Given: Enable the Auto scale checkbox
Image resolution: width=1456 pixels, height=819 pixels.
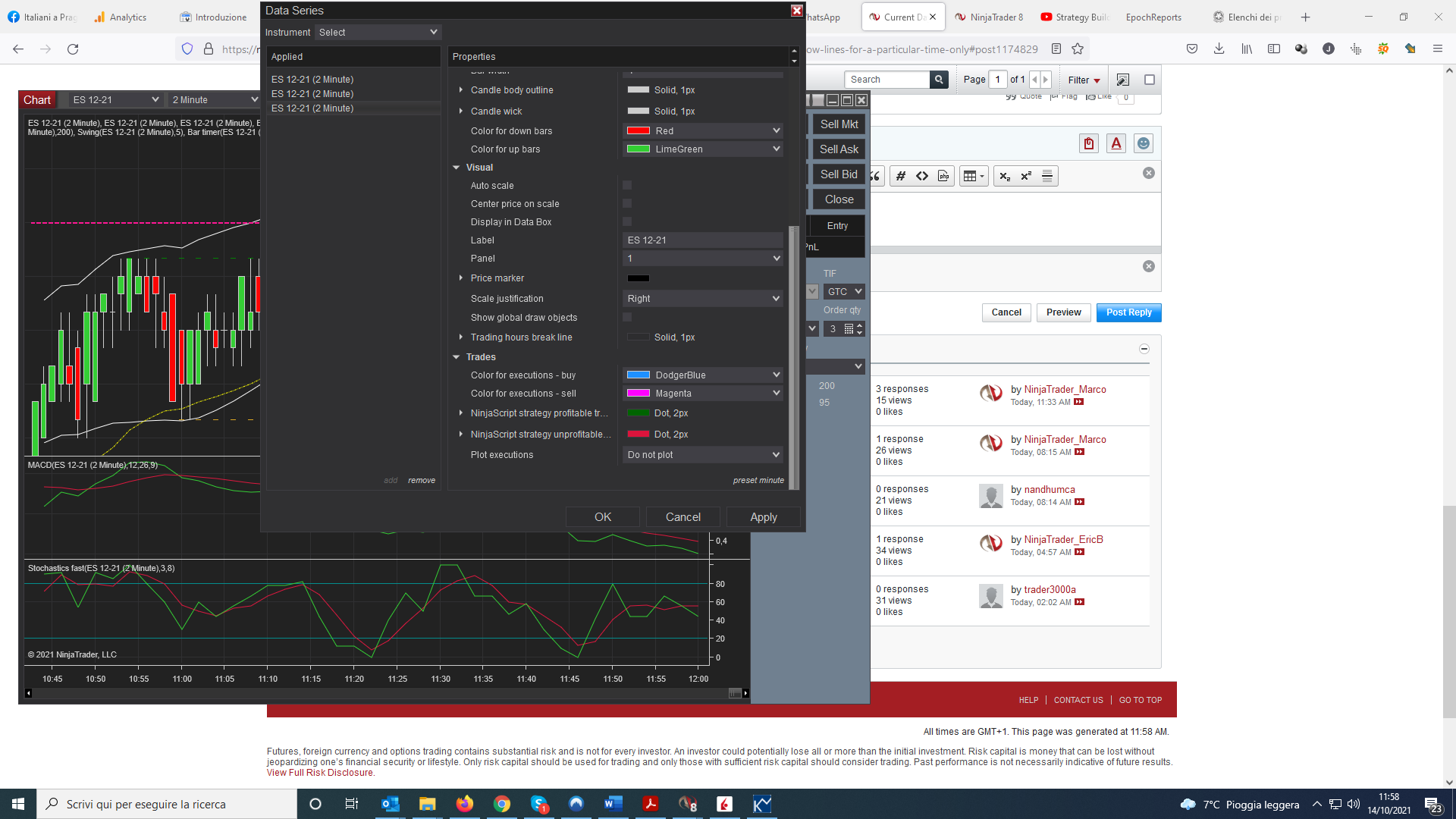Looking at the screenshot, I should tap(627, 186).
